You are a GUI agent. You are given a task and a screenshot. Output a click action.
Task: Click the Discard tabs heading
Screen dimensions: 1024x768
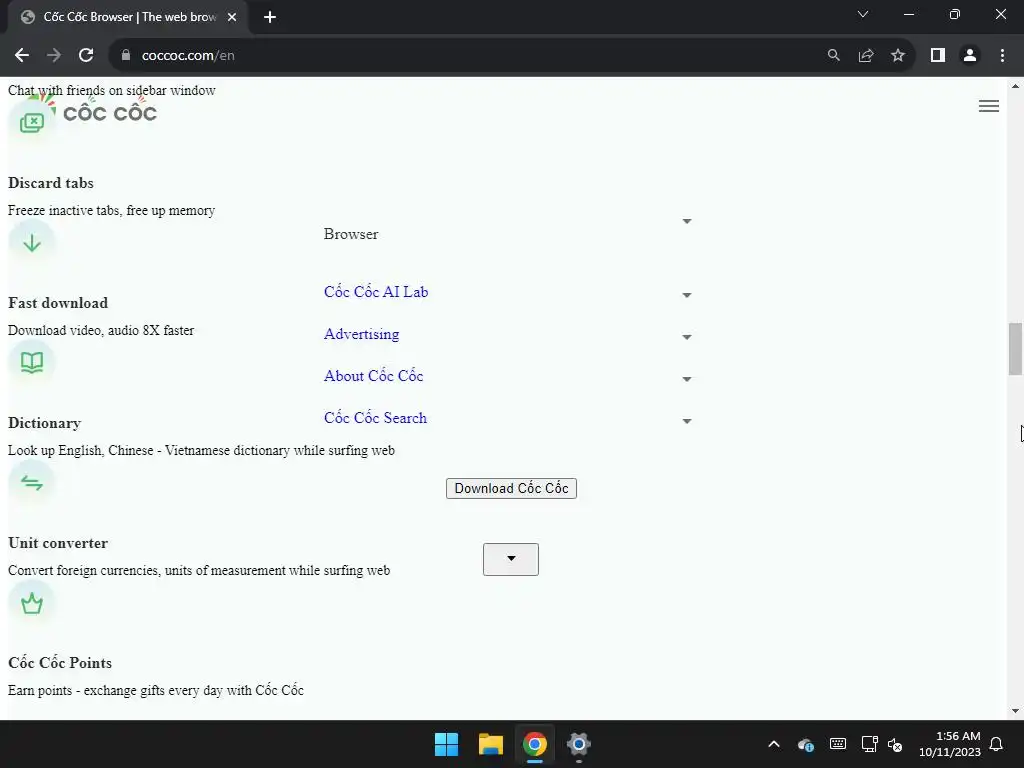(51, 183)
